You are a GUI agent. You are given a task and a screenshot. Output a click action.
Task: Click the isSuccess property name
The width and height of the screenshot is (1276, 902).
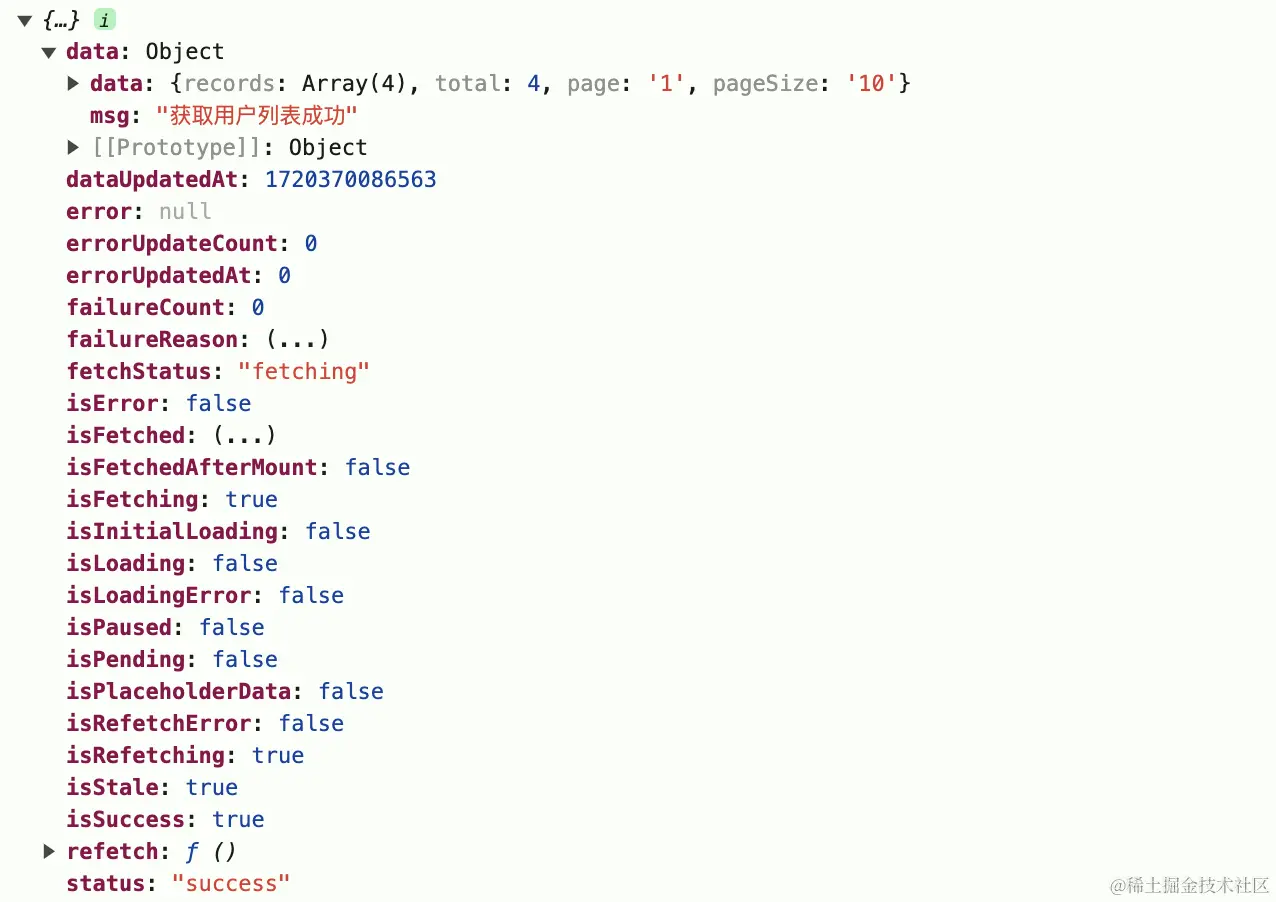coord(125,819)
